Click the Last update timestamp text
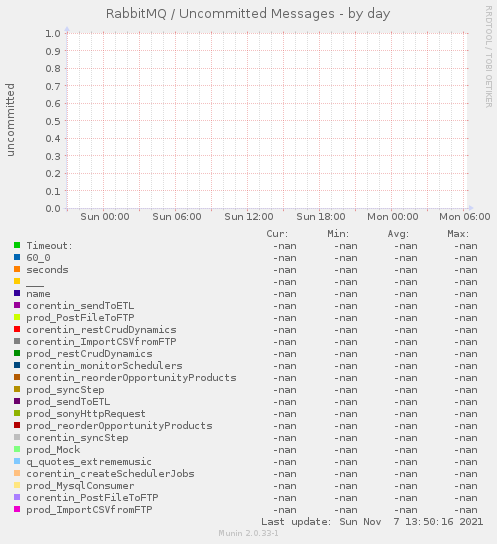 [372, 522]
